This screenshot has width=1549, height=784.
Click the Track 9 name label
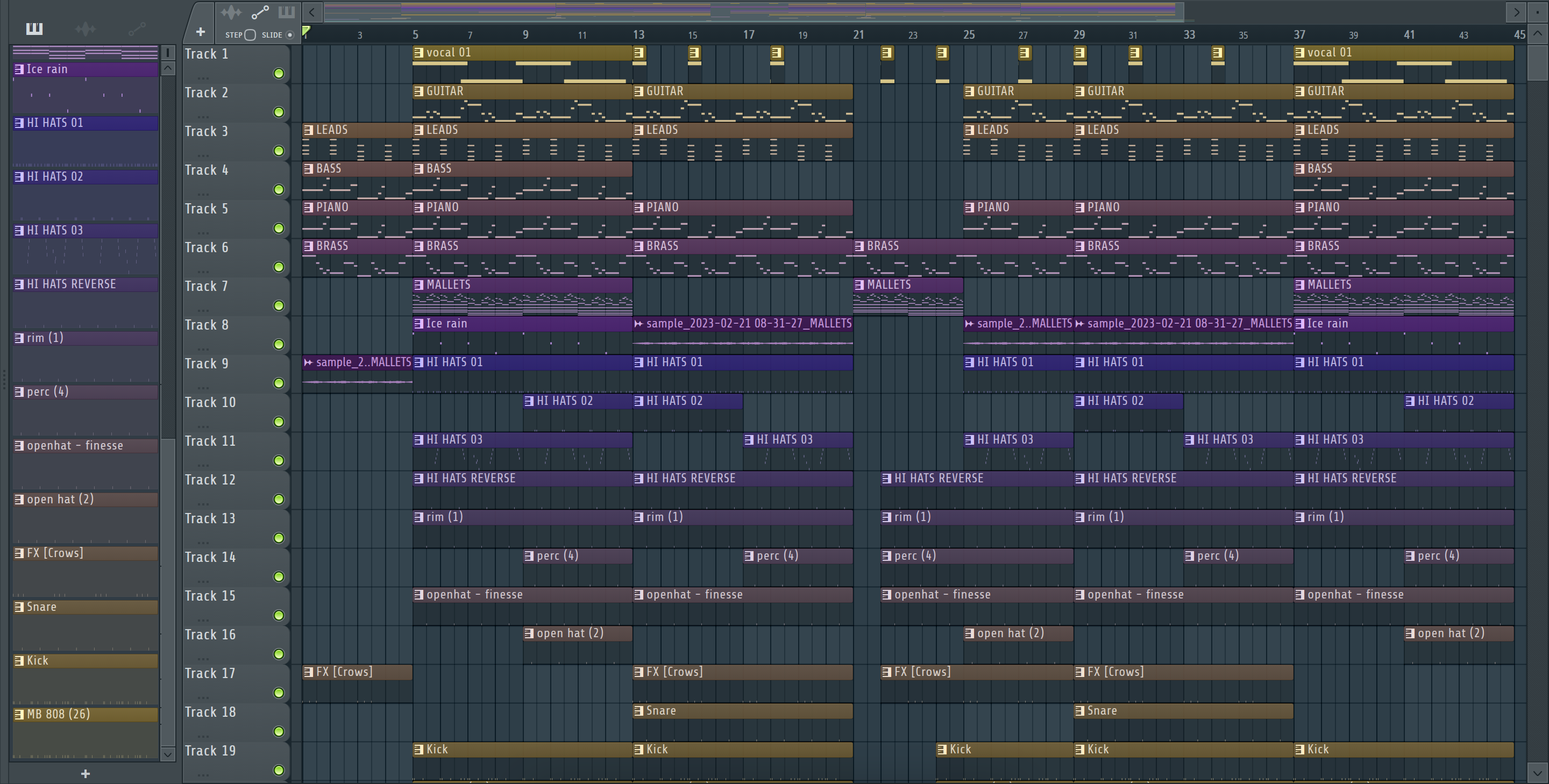[206, 364]
